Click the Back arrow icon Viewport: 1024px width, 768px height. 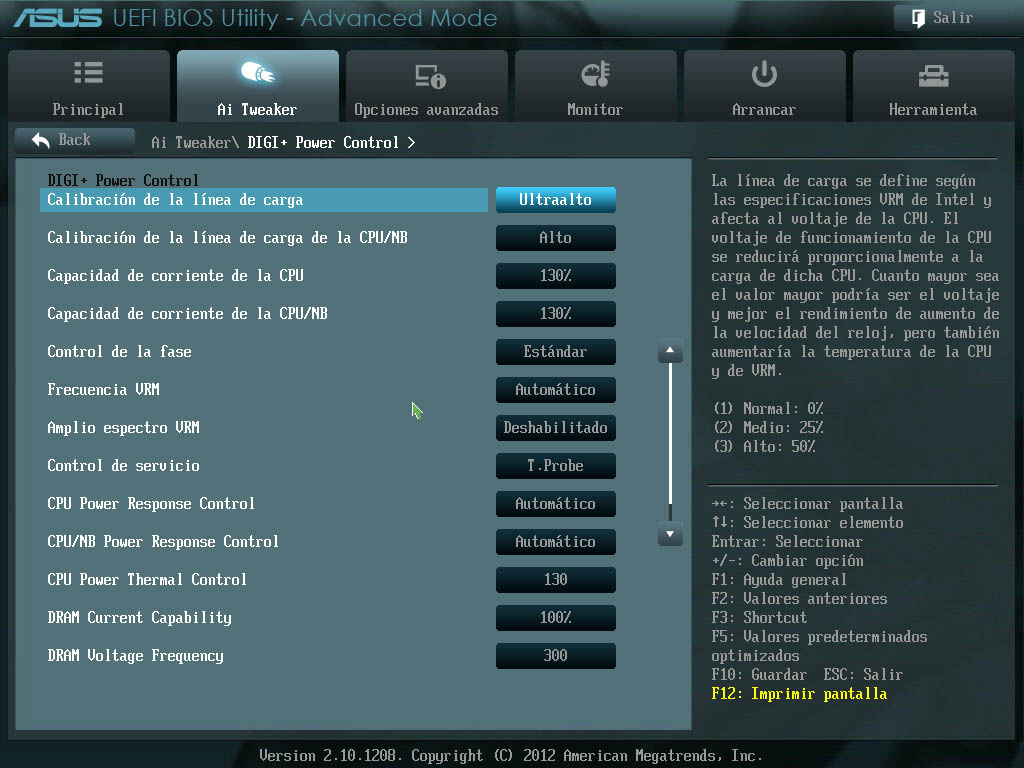(40, 140)
